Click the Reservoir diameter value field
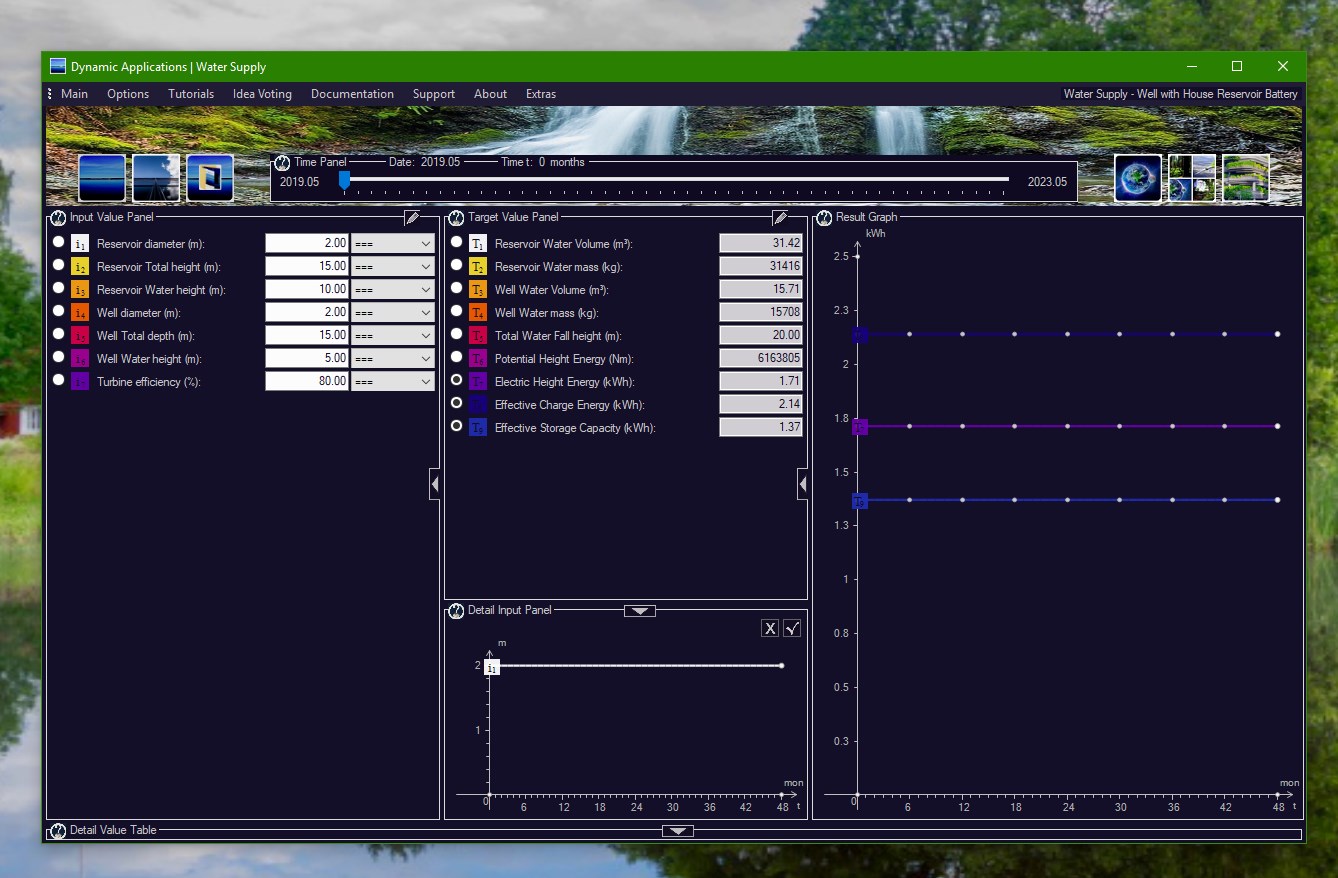 coord(307,243)
